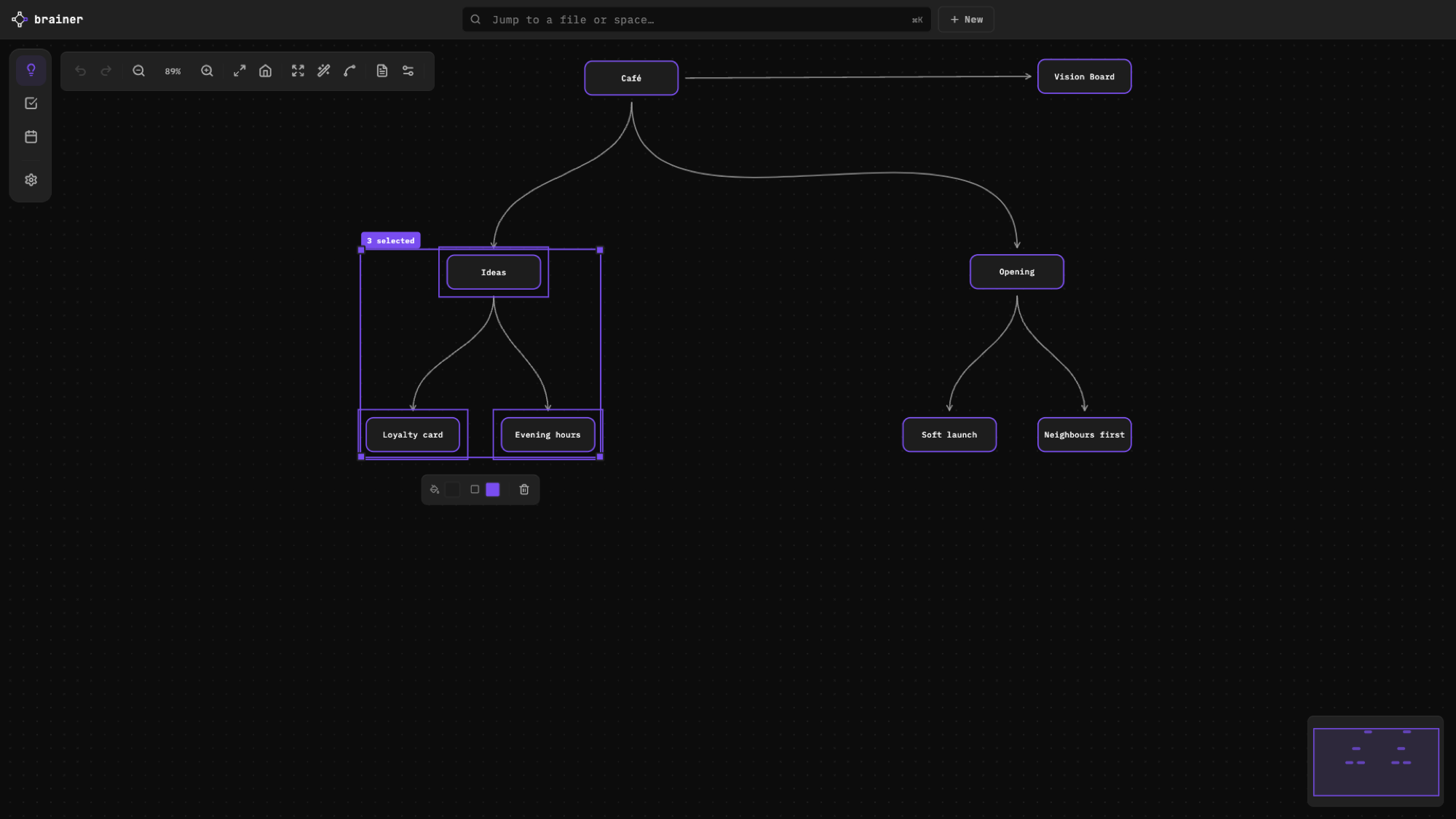Select the Soft launch node

pos(949,435)
